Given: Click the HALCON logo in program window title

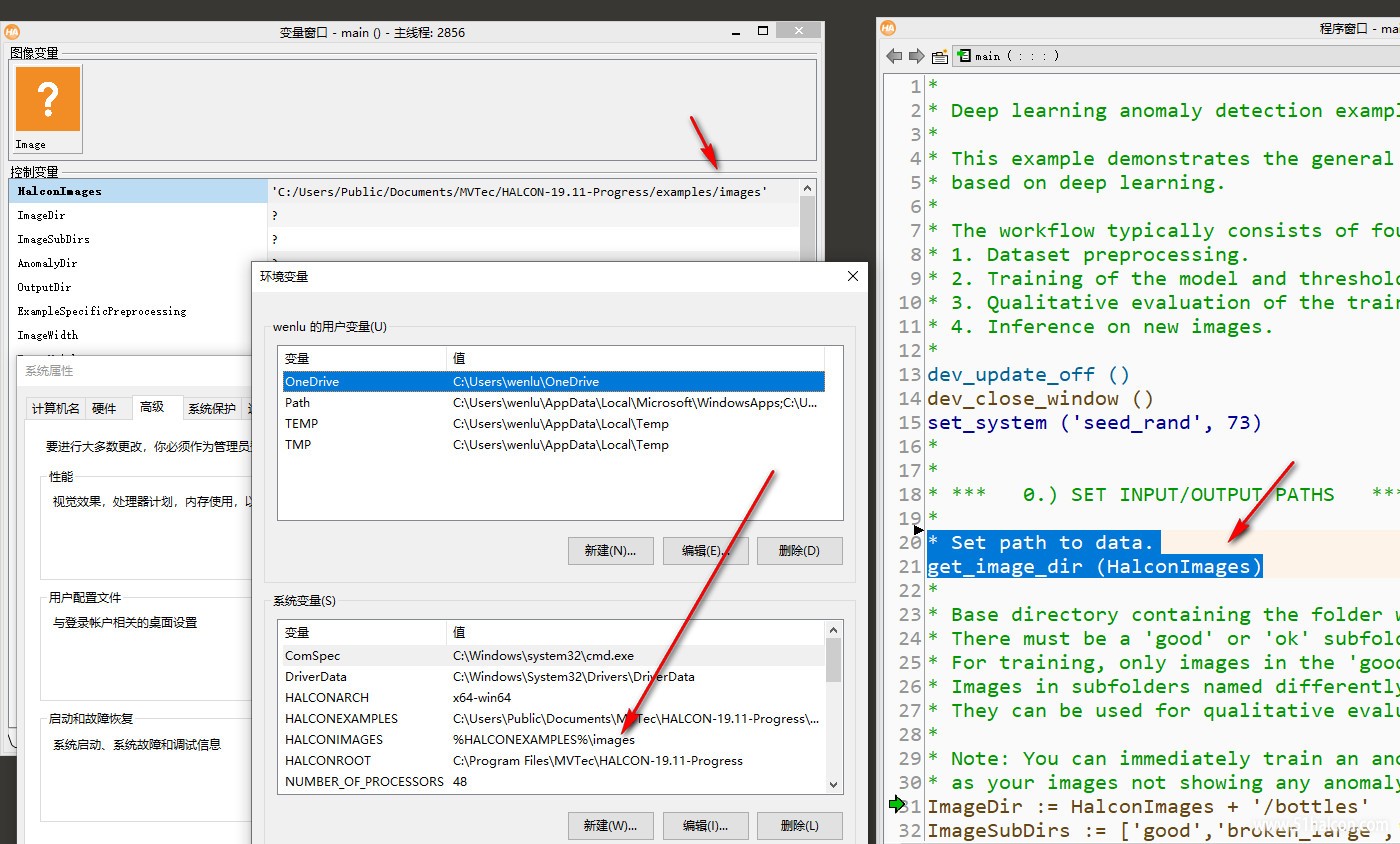Looking at the screenshot, I should point(888,28).
